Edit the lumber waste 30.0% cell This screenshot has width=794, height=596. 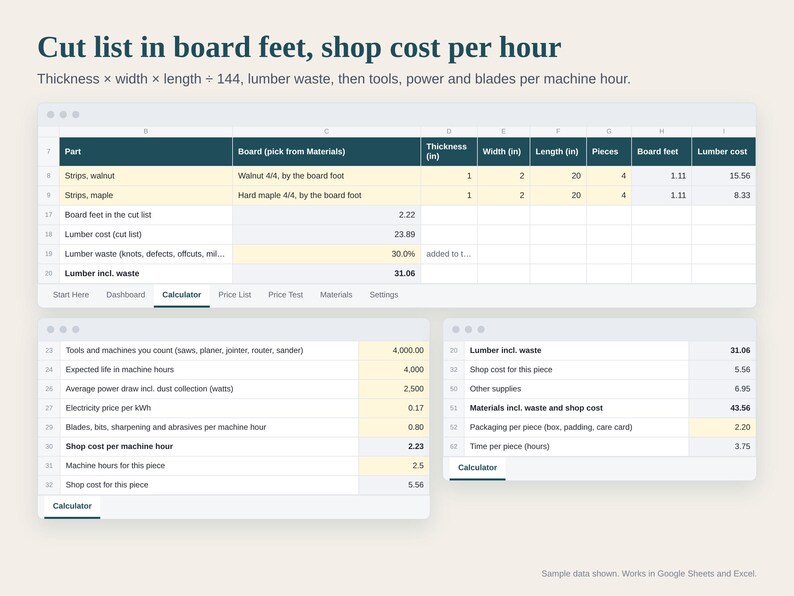(x=326, y=254)
